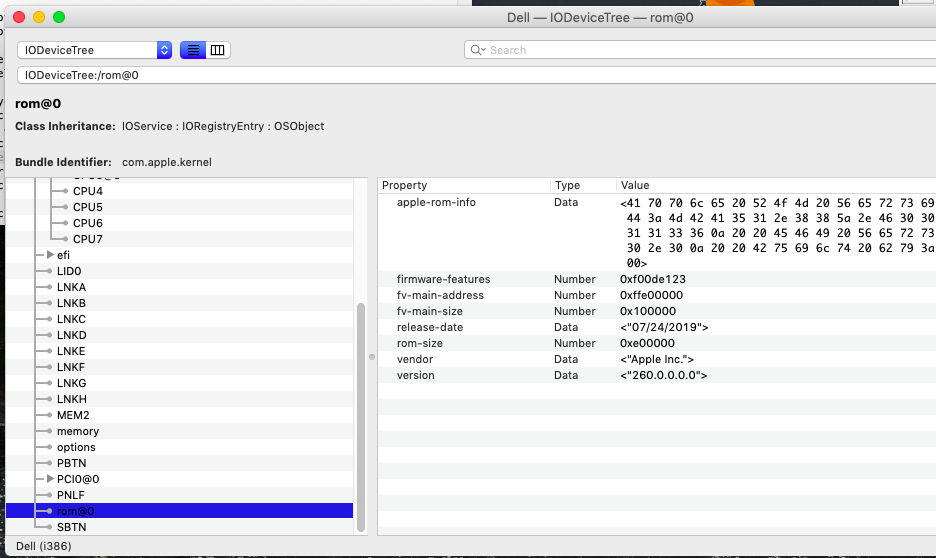The height and width of the screenshot is (558, 936).
Task: Click the red close window button
Action: [x=19, y=17]
